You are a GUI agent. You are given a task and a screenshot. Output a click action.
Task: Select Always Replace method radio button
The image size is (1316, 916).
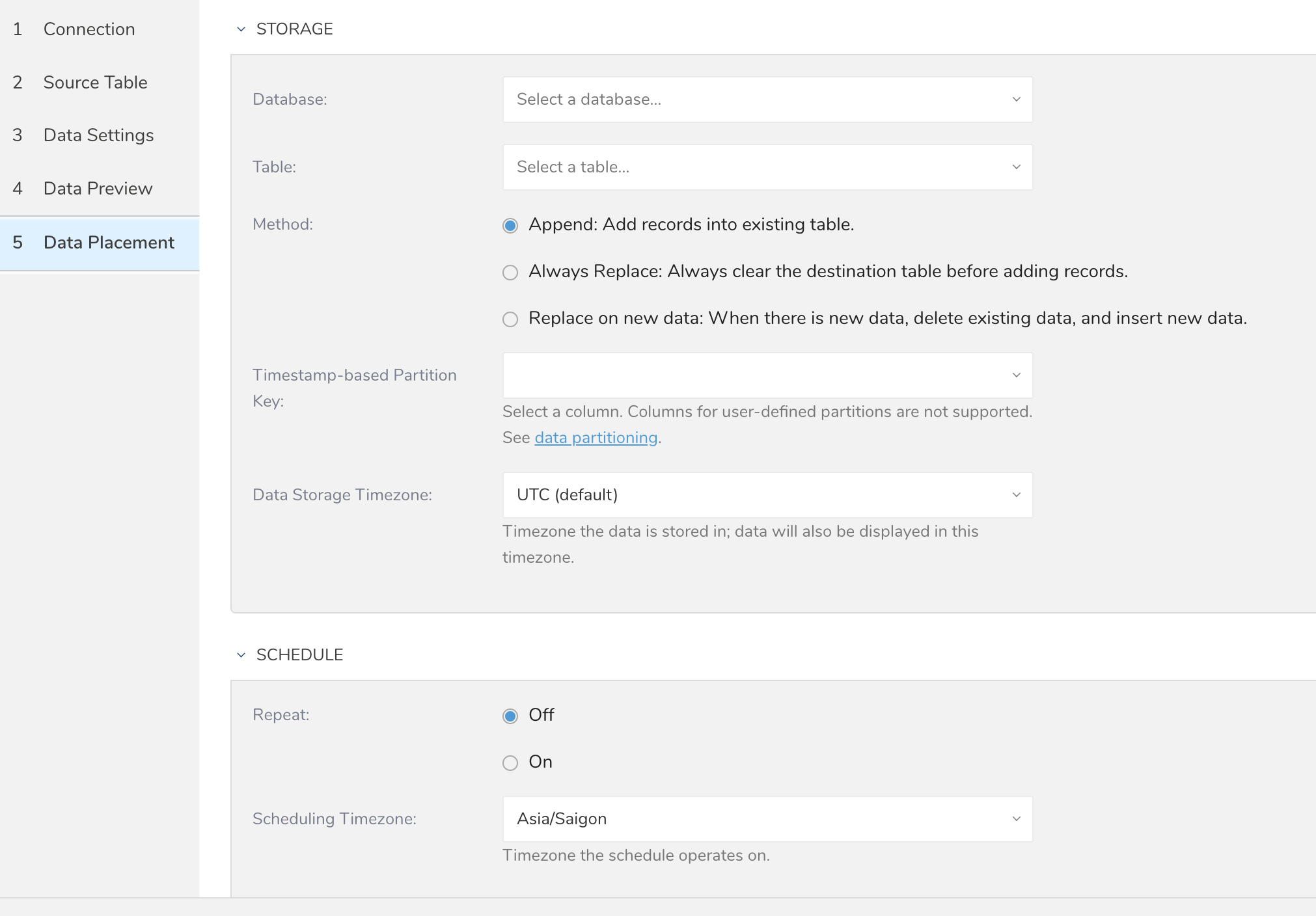510,273
